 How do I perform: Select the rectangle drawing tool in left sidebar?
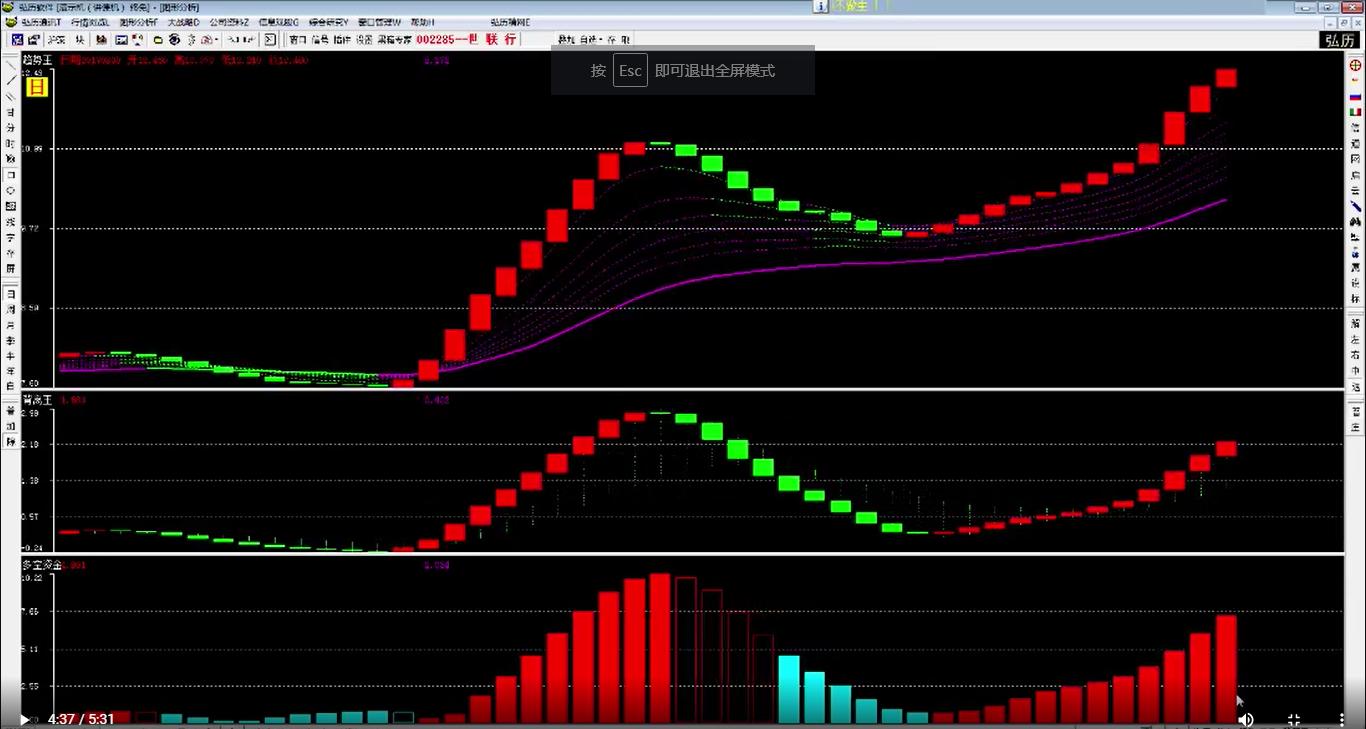11,174
